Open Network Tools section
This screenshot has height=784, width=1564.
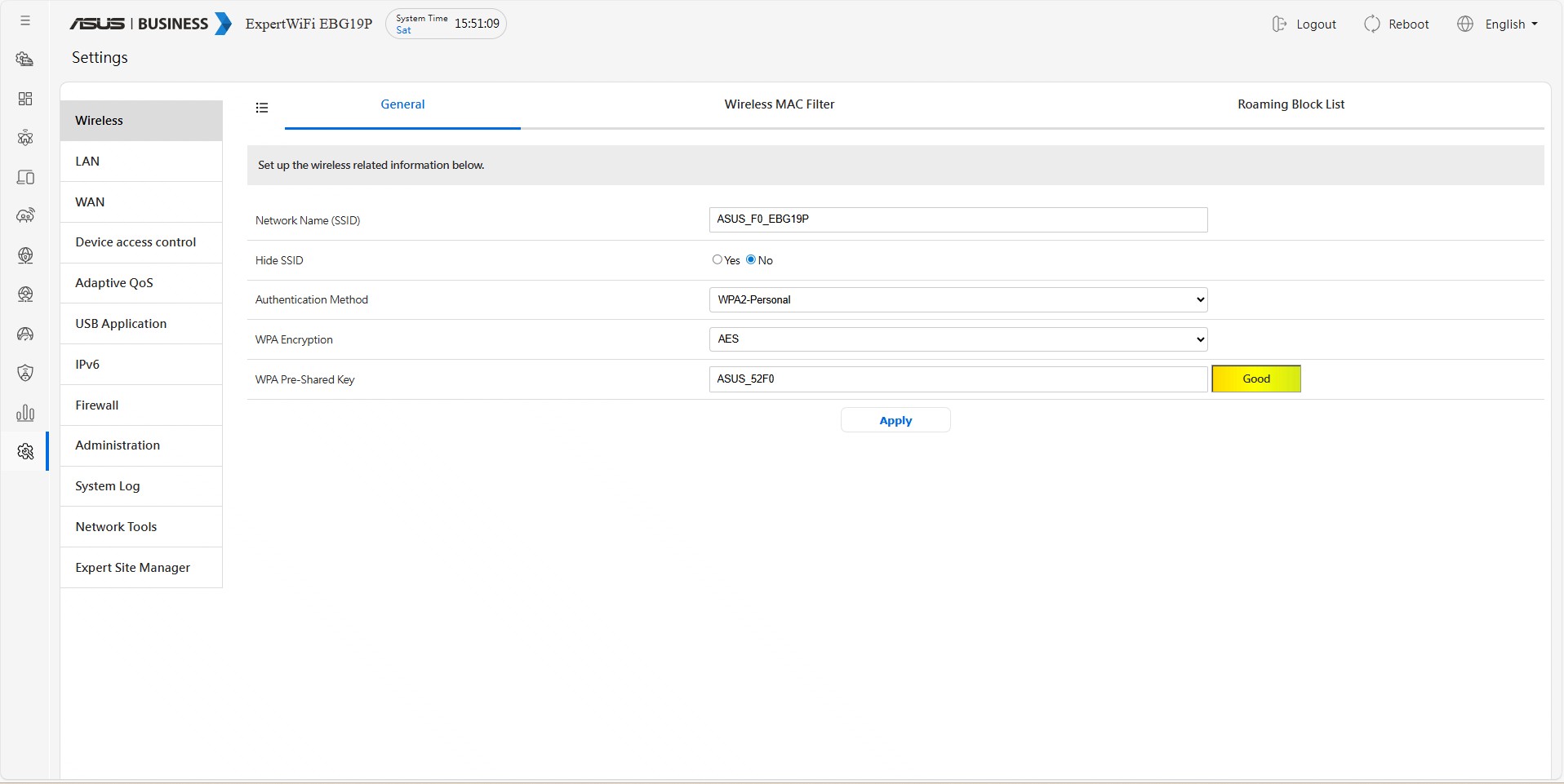point(141,527)
